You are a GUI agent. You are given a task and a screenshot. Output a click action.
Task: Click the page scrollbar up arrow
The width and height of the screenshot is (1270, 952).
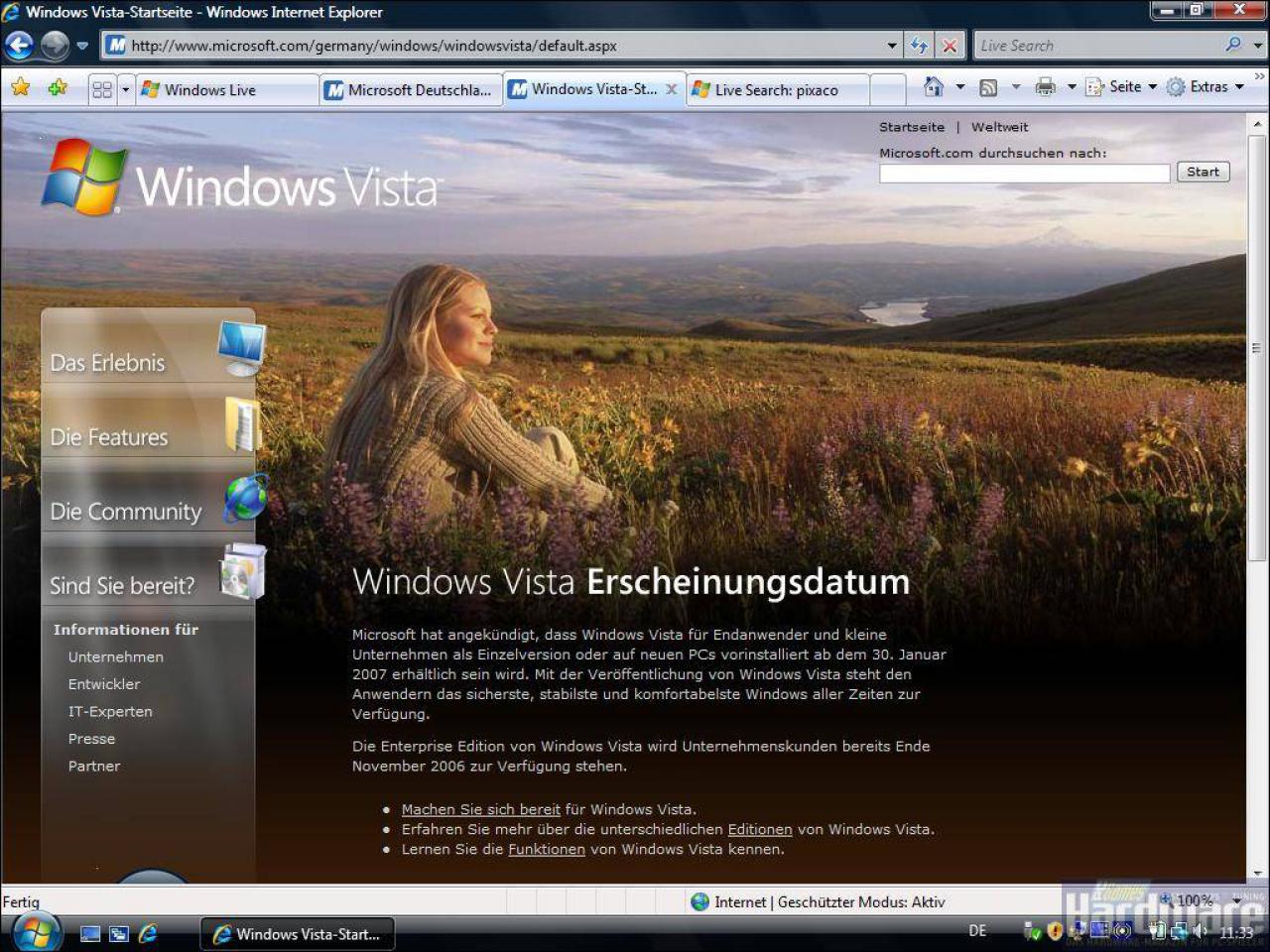pos(1258,125)
